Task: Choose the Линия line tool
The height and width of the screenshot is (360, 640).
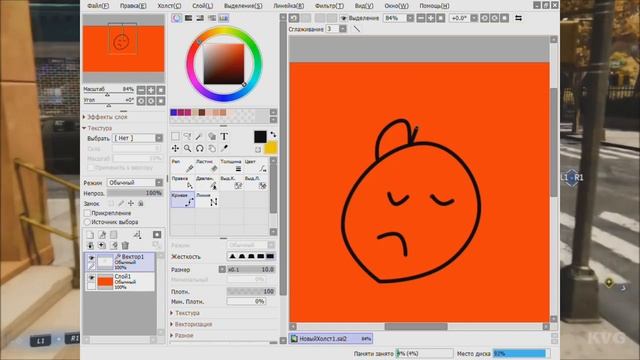Action: [x=207, y=200]
